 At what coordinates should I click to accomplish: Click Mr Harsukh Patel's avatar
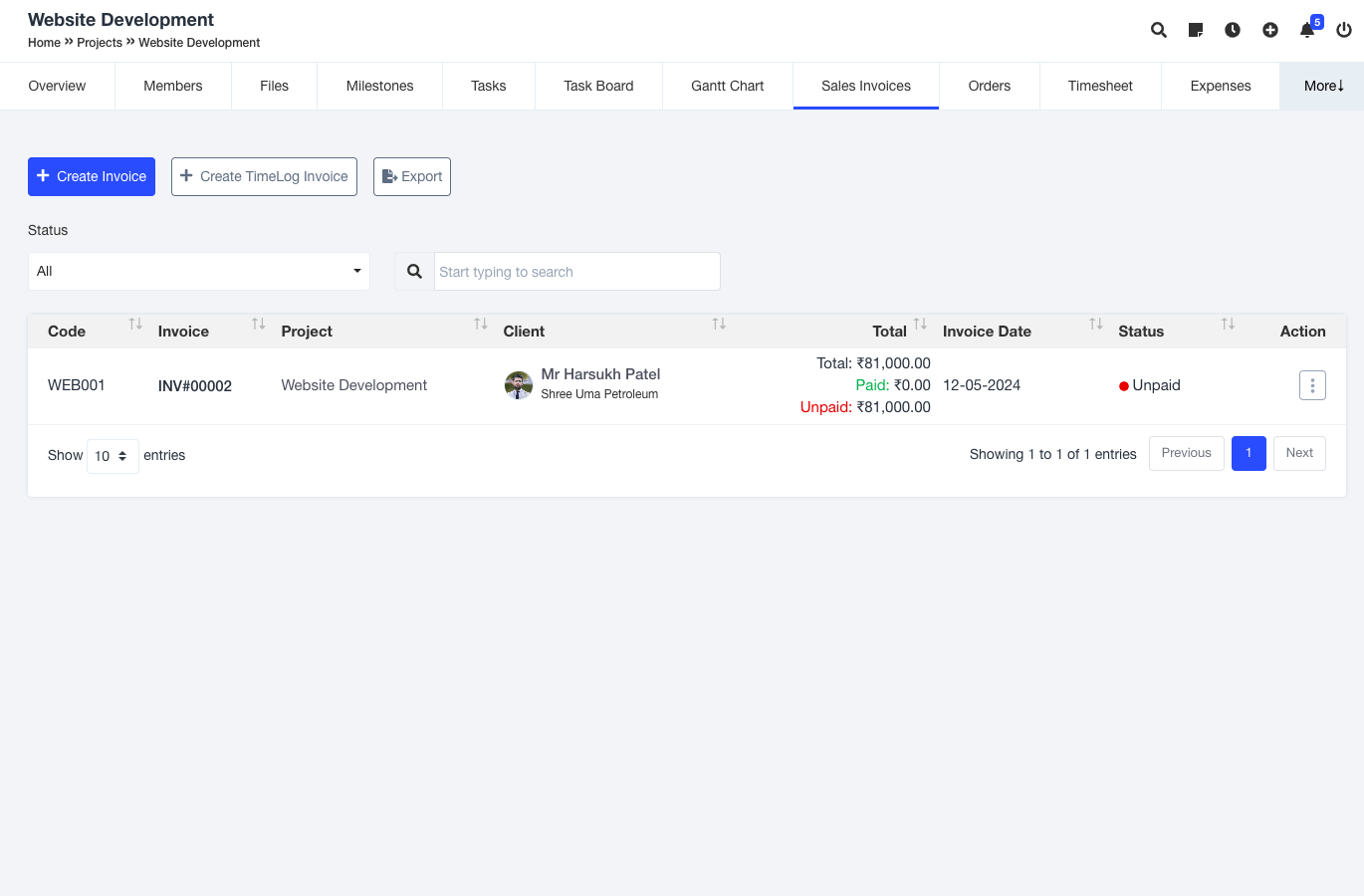[519, 385]
